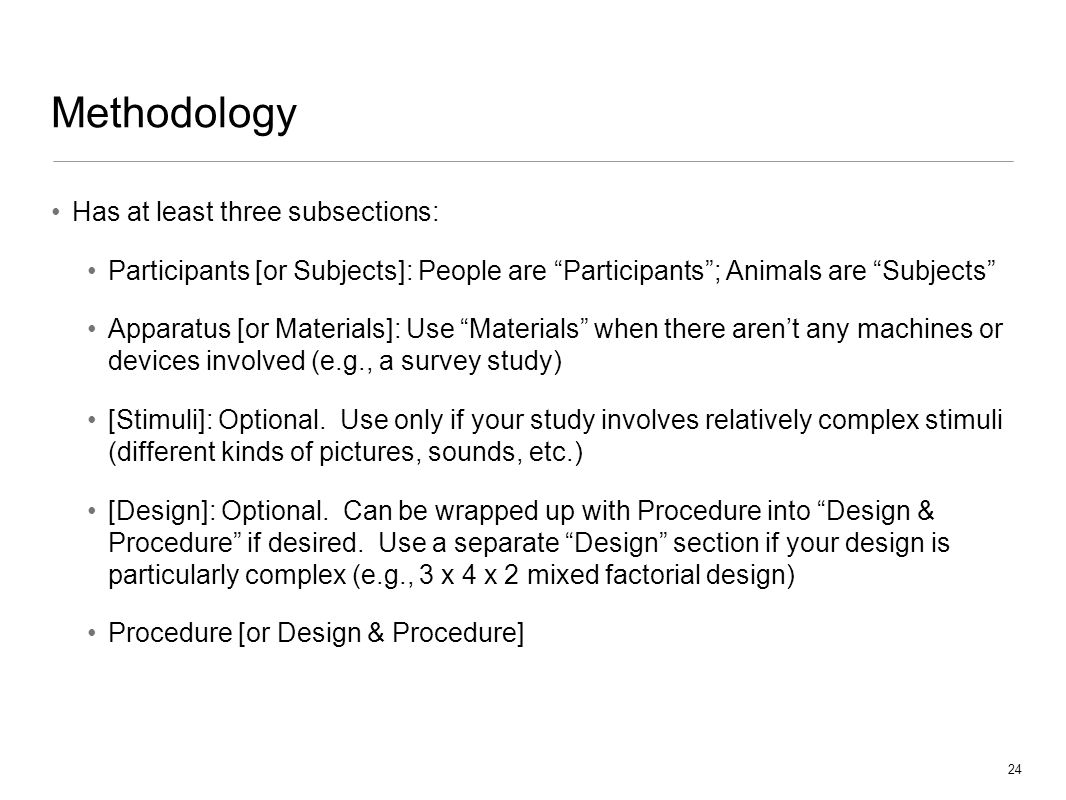Click the bullet dot before [Design]
The height and width of the screenshot is (800, 1066).
coord(92,511)
